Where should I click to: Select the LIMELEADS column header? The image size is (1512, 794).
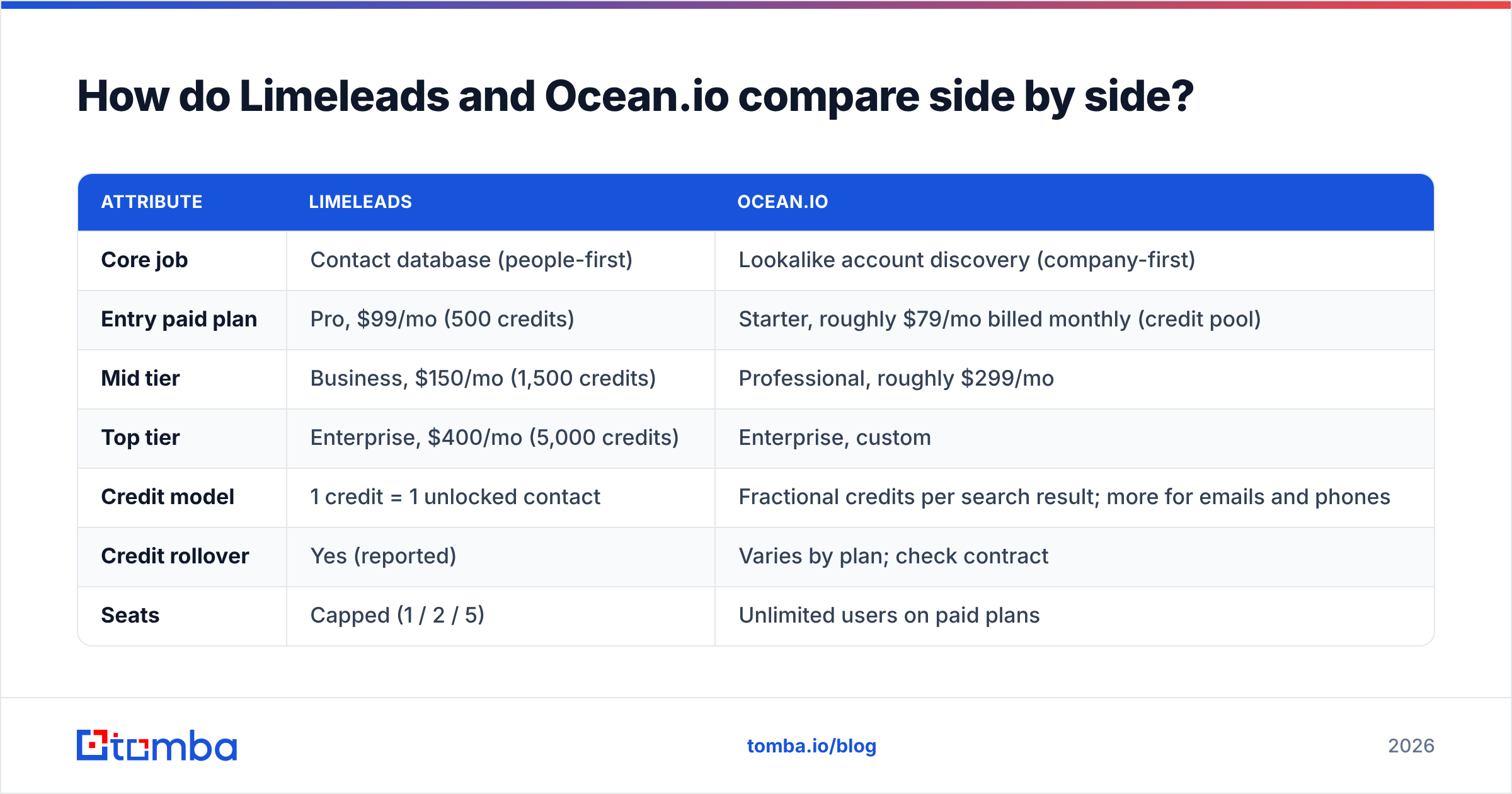click(360, 202)
